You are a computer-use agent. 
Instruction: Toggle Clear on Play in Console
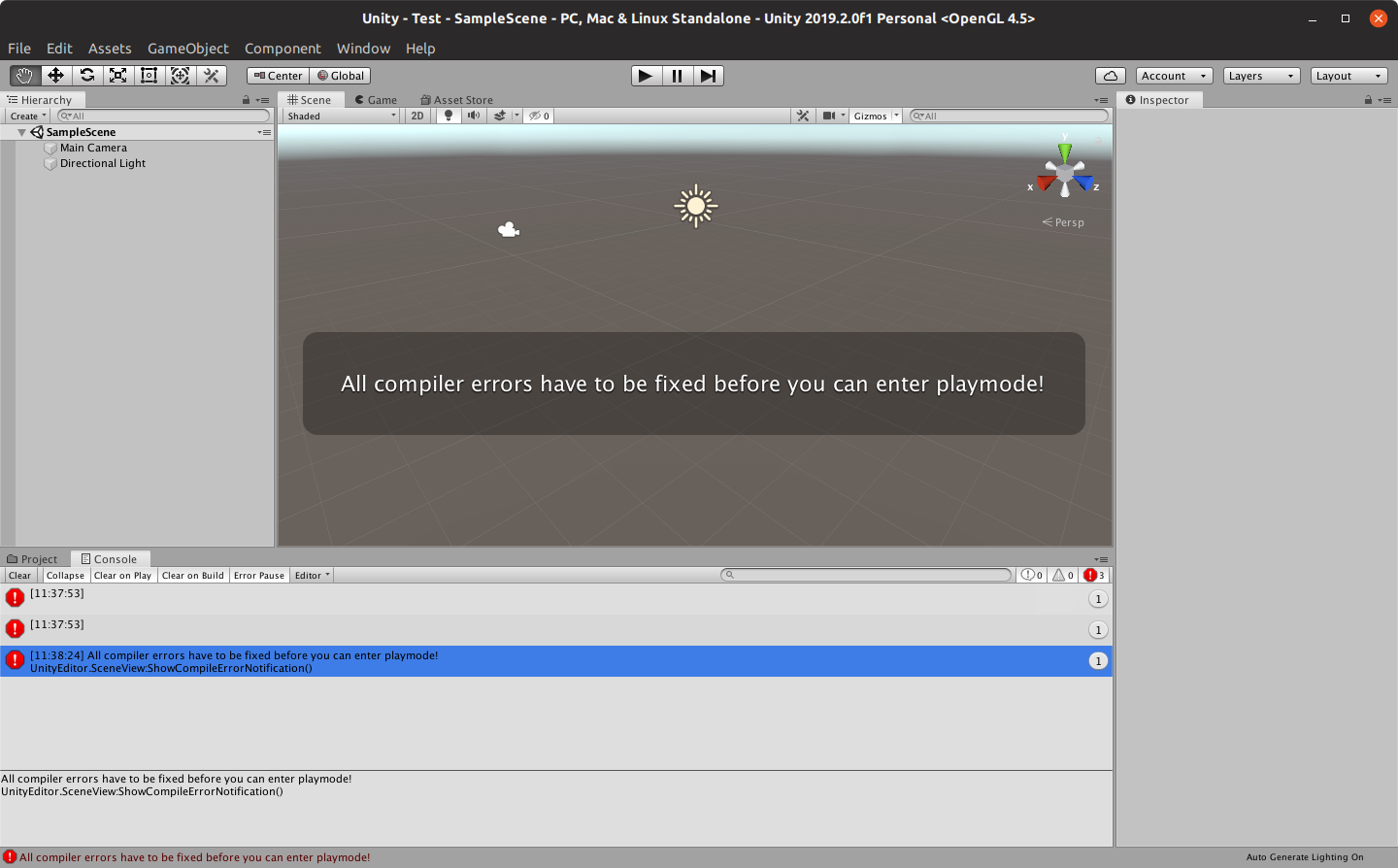(x=122, y=576)
